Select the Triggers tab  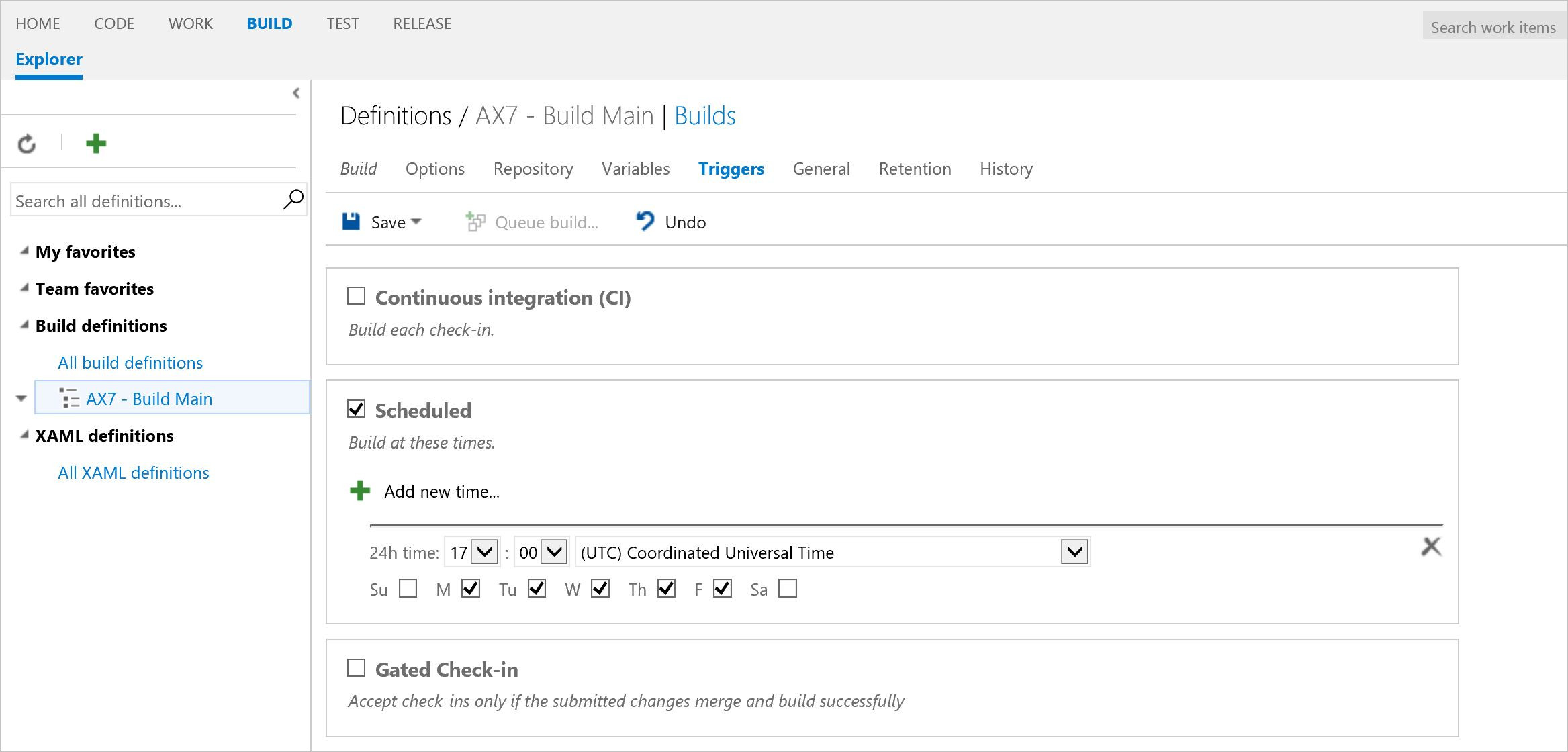click(x=731, y=169)
